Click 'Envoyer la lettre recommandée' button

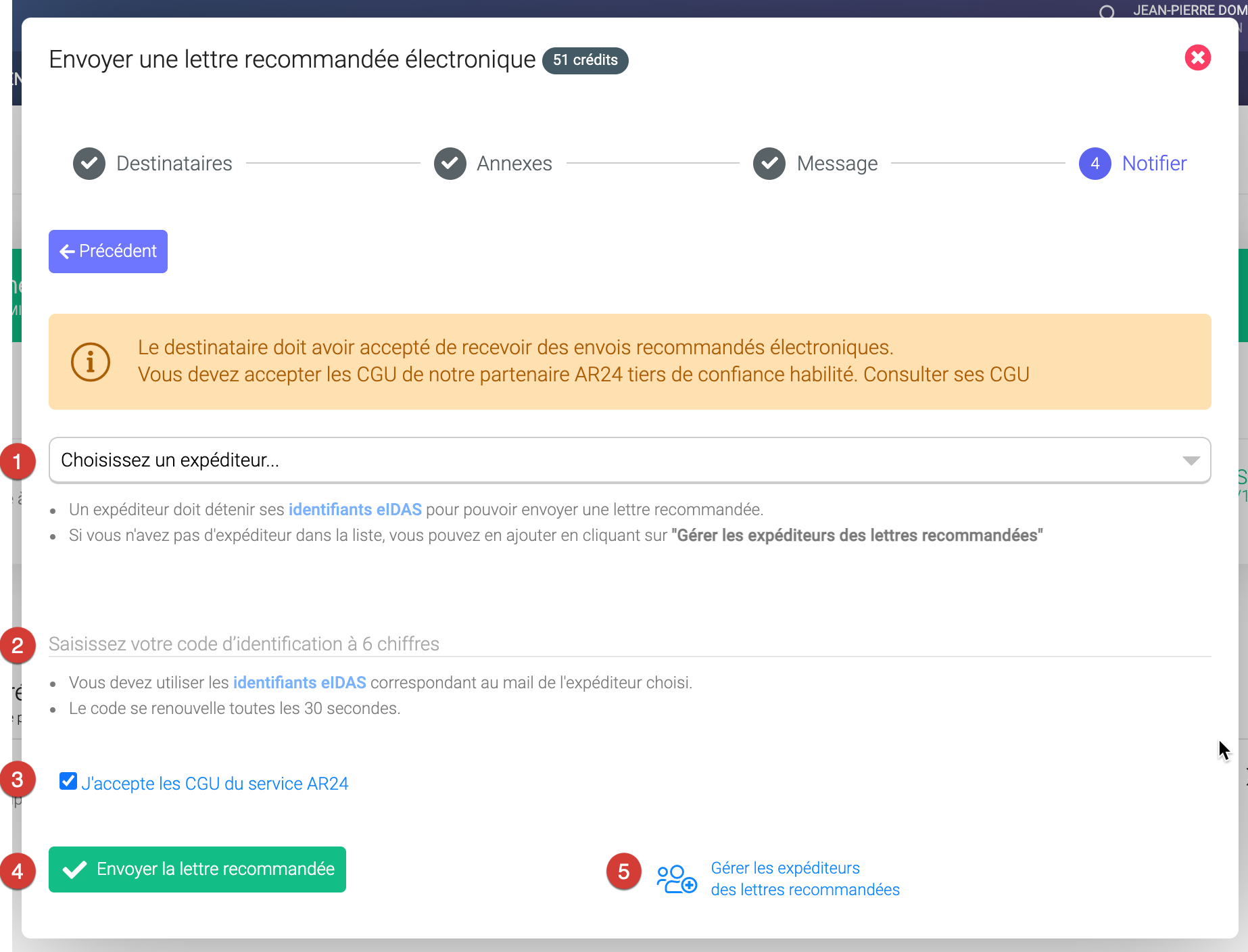[x=197, y=870]
